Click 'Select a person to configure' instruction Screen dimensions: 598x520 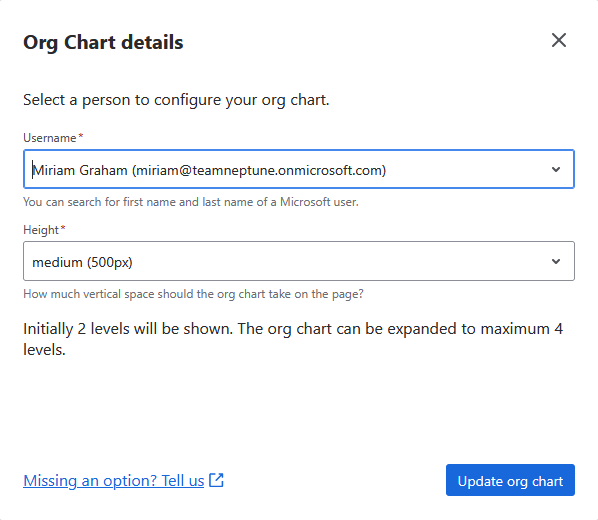pyautogui.click(x=176, y=100)
